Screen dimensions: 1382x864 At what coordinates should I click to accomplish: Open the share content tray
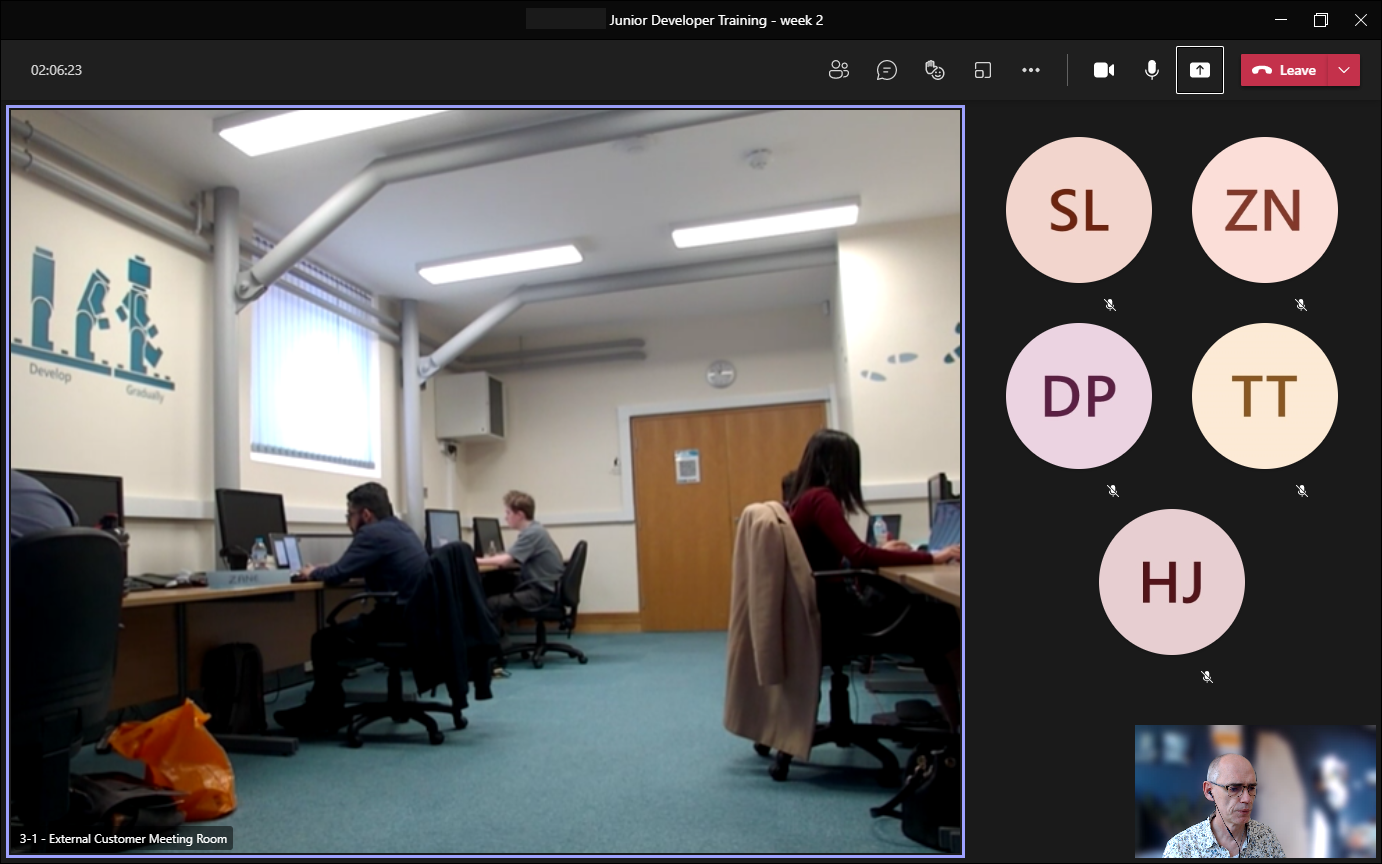coord(1200,70)
